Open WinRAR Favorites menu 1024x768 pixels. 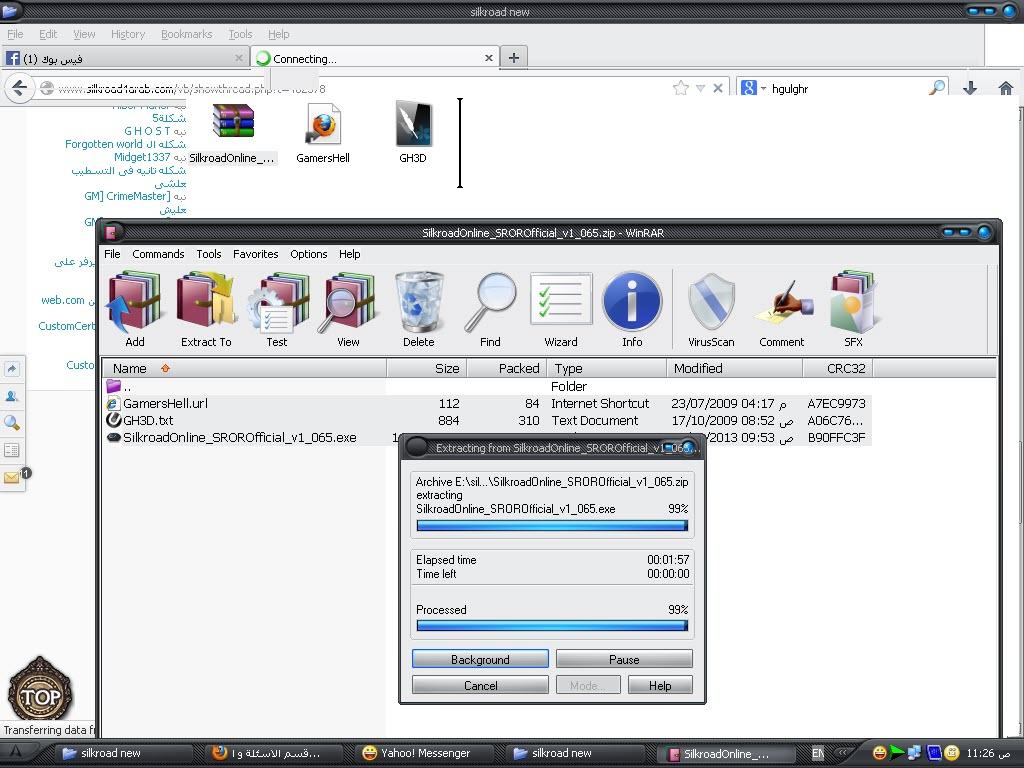coord(255,254)
